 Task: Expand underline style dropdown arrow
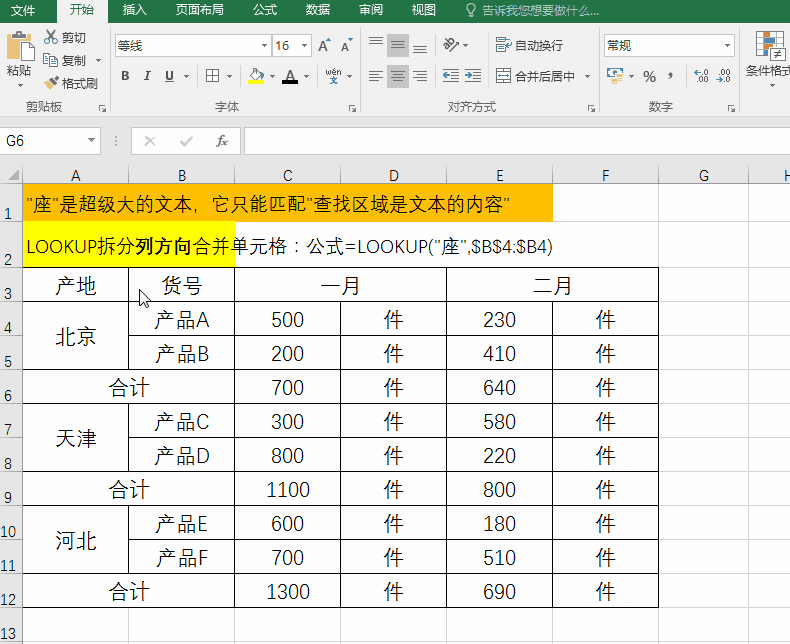coord(186,76)
